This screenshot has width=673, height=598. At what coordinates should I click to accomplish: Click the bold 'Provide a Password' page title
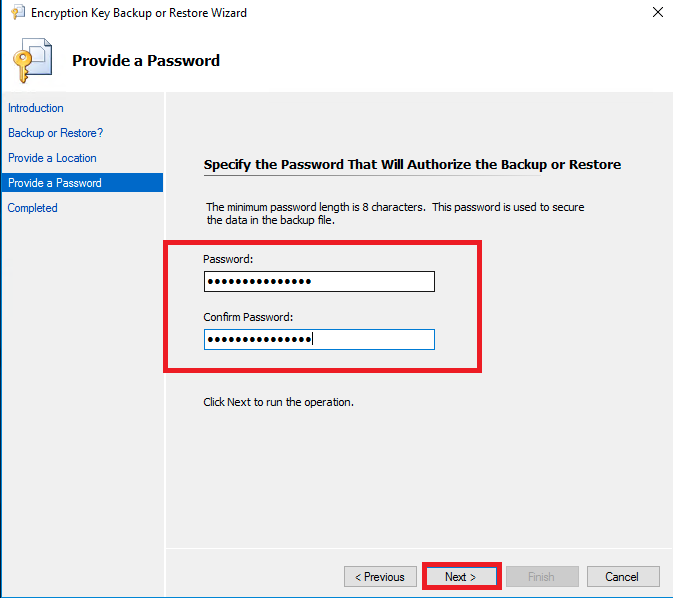tap(146, 61)
